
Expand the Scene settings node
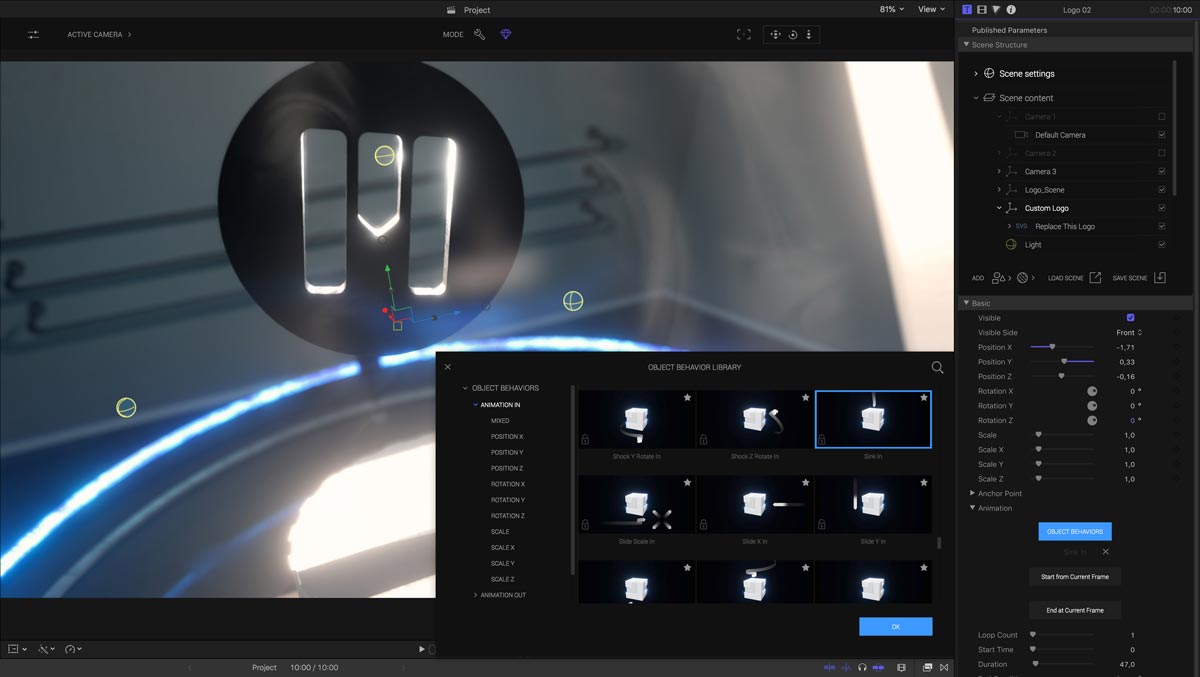(x=976, y=73)
